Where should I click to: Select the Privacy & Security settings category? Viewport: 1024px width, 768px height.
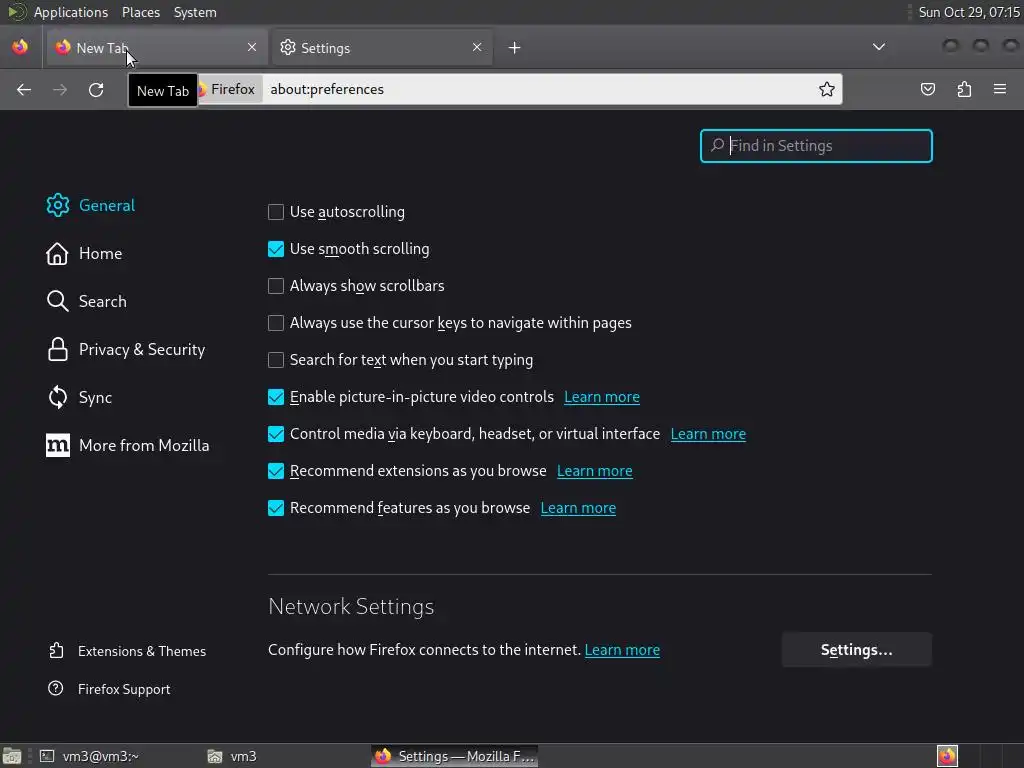pos(141,349)
